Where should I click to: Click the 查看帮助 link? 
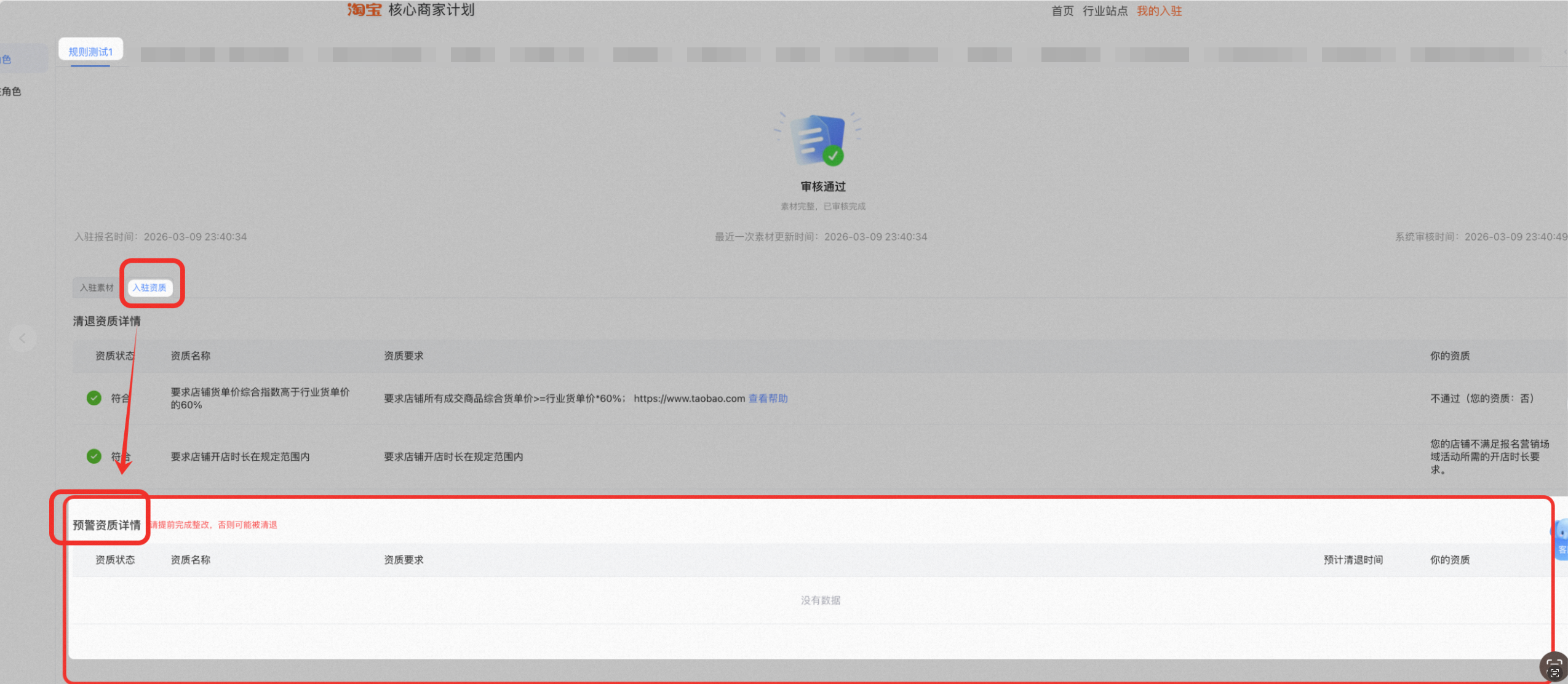[768, 399]
